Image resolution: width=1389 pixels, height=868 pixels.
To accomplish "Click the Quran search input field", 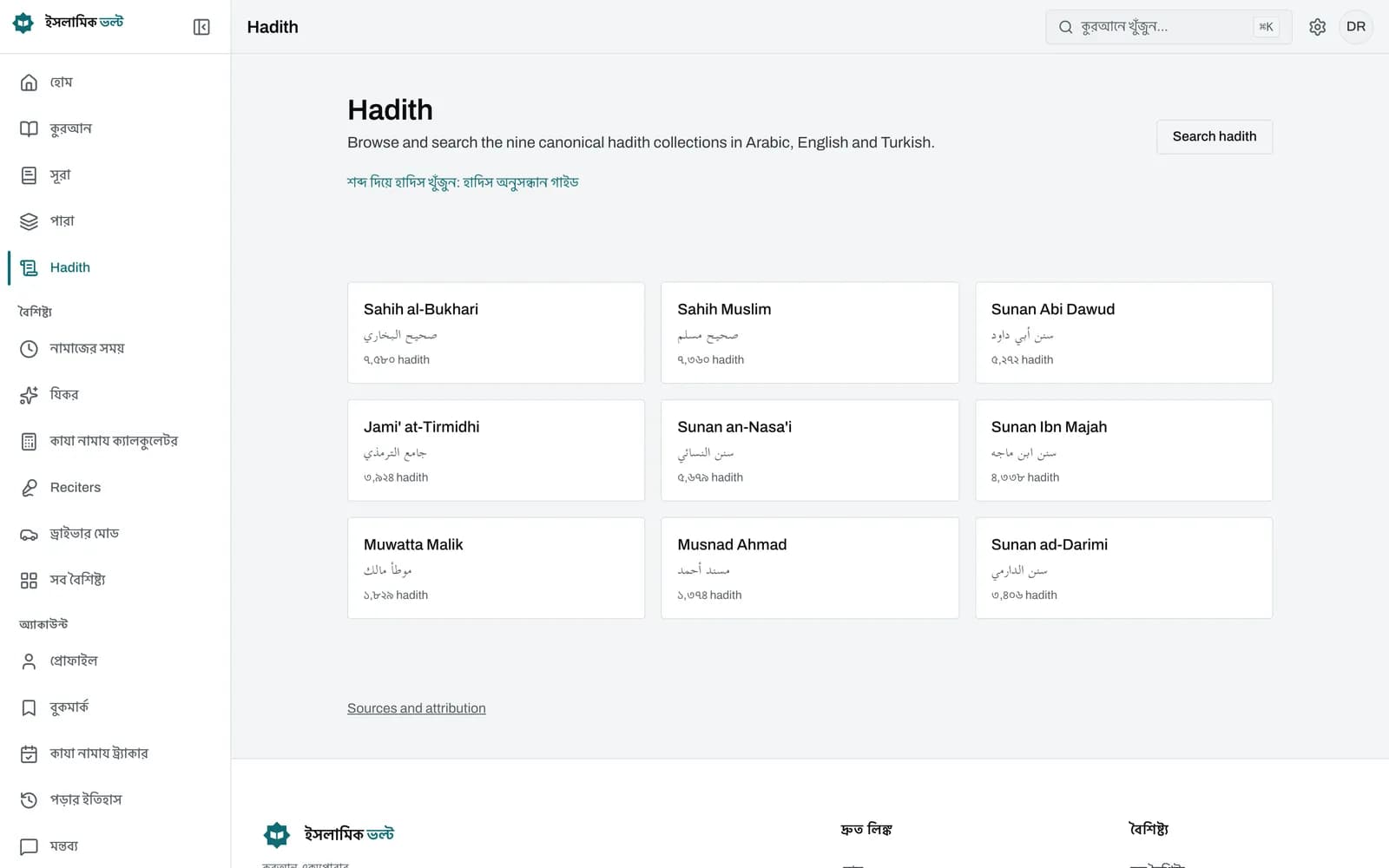I will (x=1168, y=27).
